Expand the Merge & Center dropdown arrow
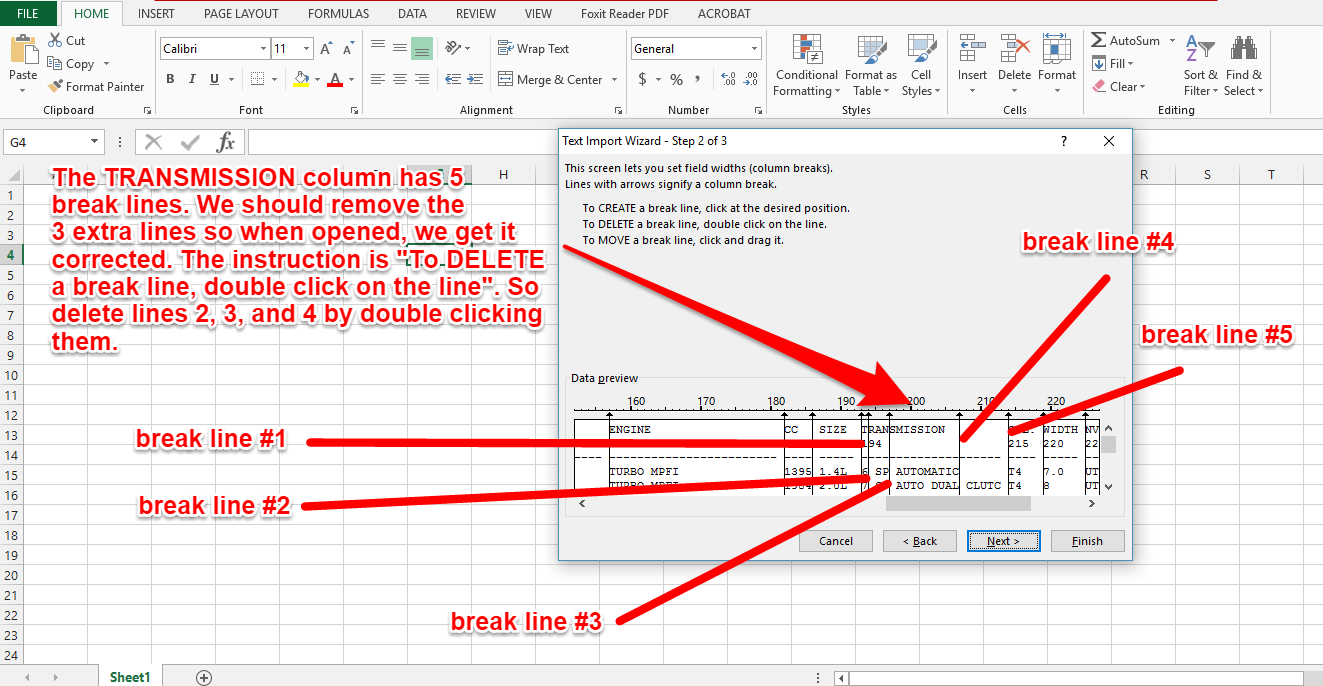This screenshot has height=686, width=1323. [614, 80]
